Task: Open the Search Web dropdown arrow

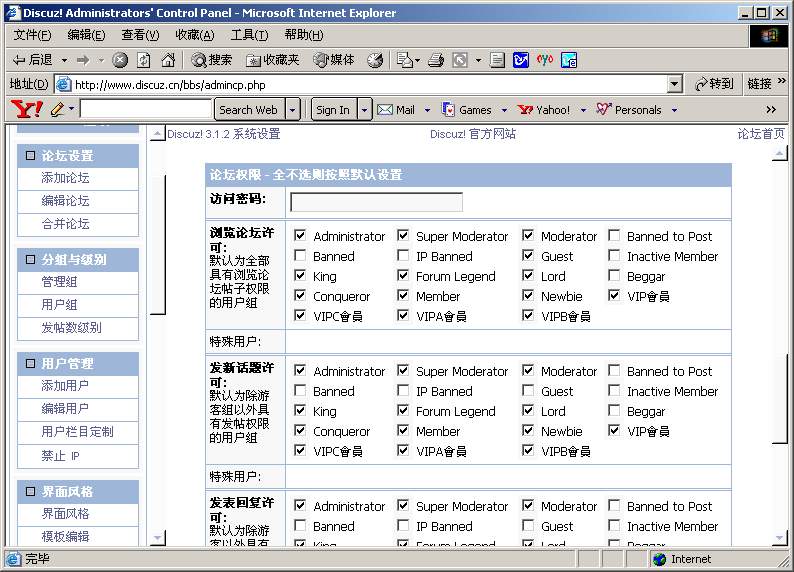Action: tap(293, 110)
